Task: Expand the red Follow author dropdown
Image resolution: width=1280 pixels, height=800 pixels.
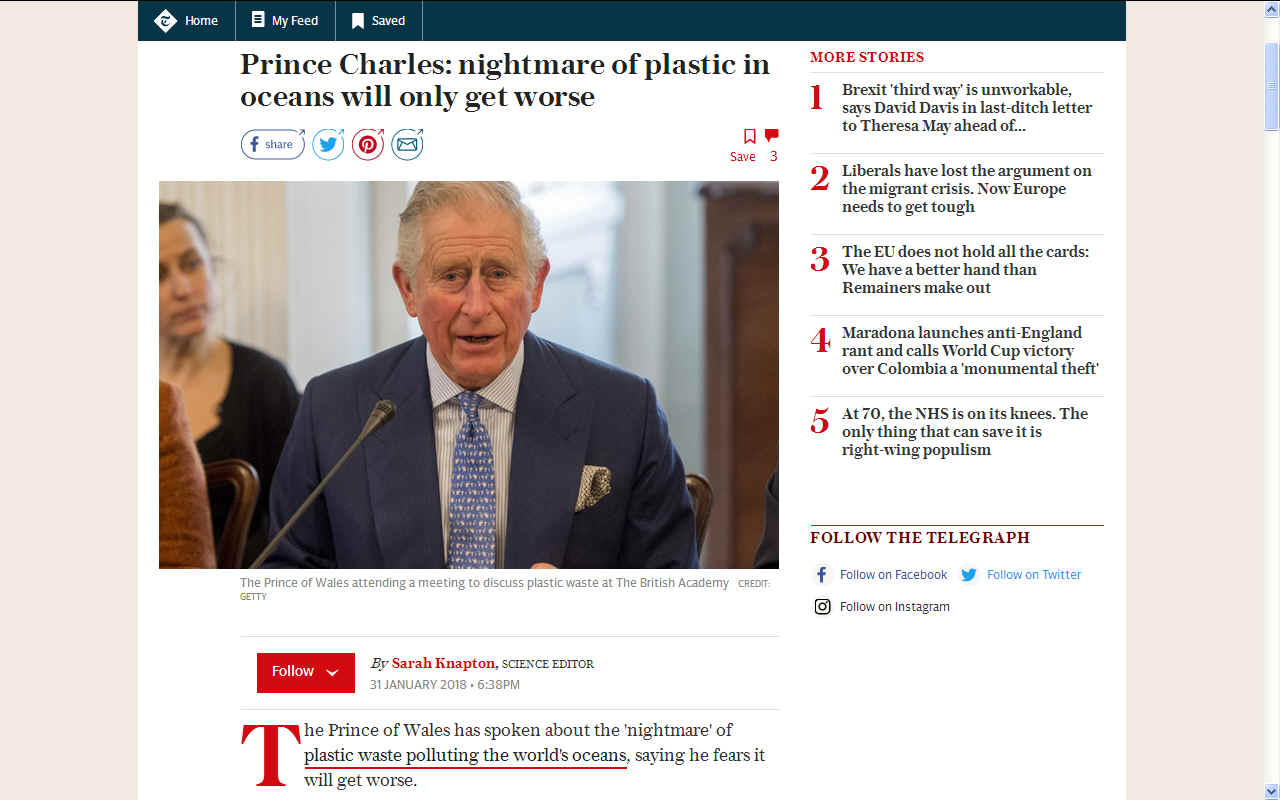Action: pyautogui.click(x=306, y=672)
